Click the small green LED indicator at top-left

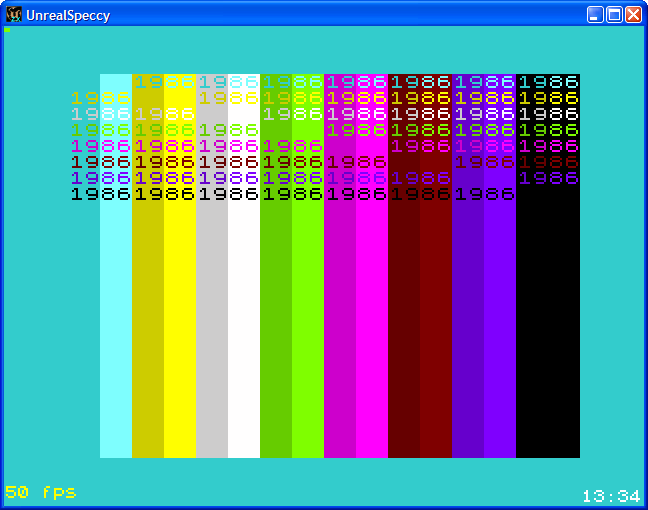tap(7, 29)
